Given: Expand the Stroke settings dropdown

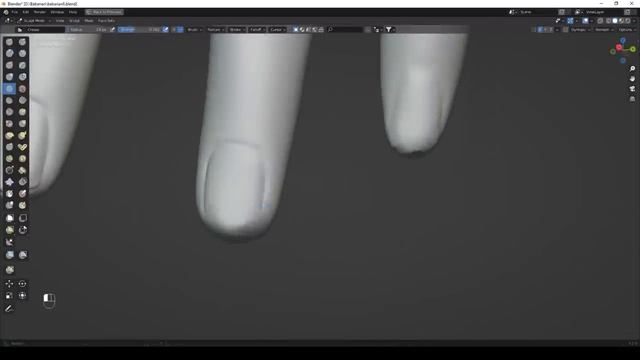Looking at the screenshot, I should 237,29.
